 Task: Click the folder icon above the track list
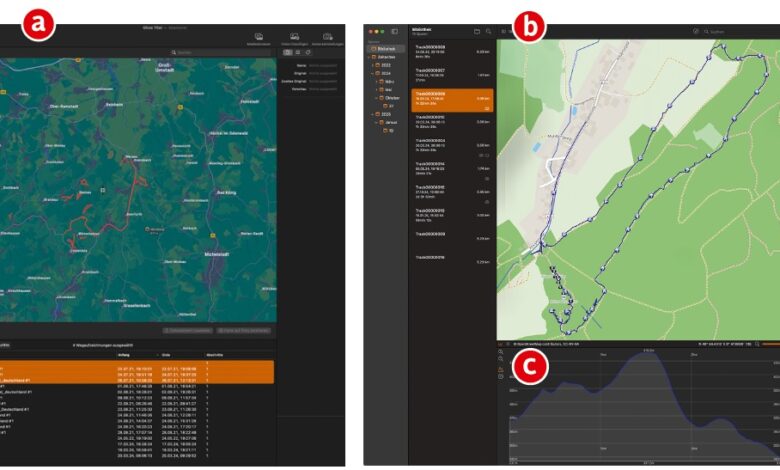[x=477, y=31]
